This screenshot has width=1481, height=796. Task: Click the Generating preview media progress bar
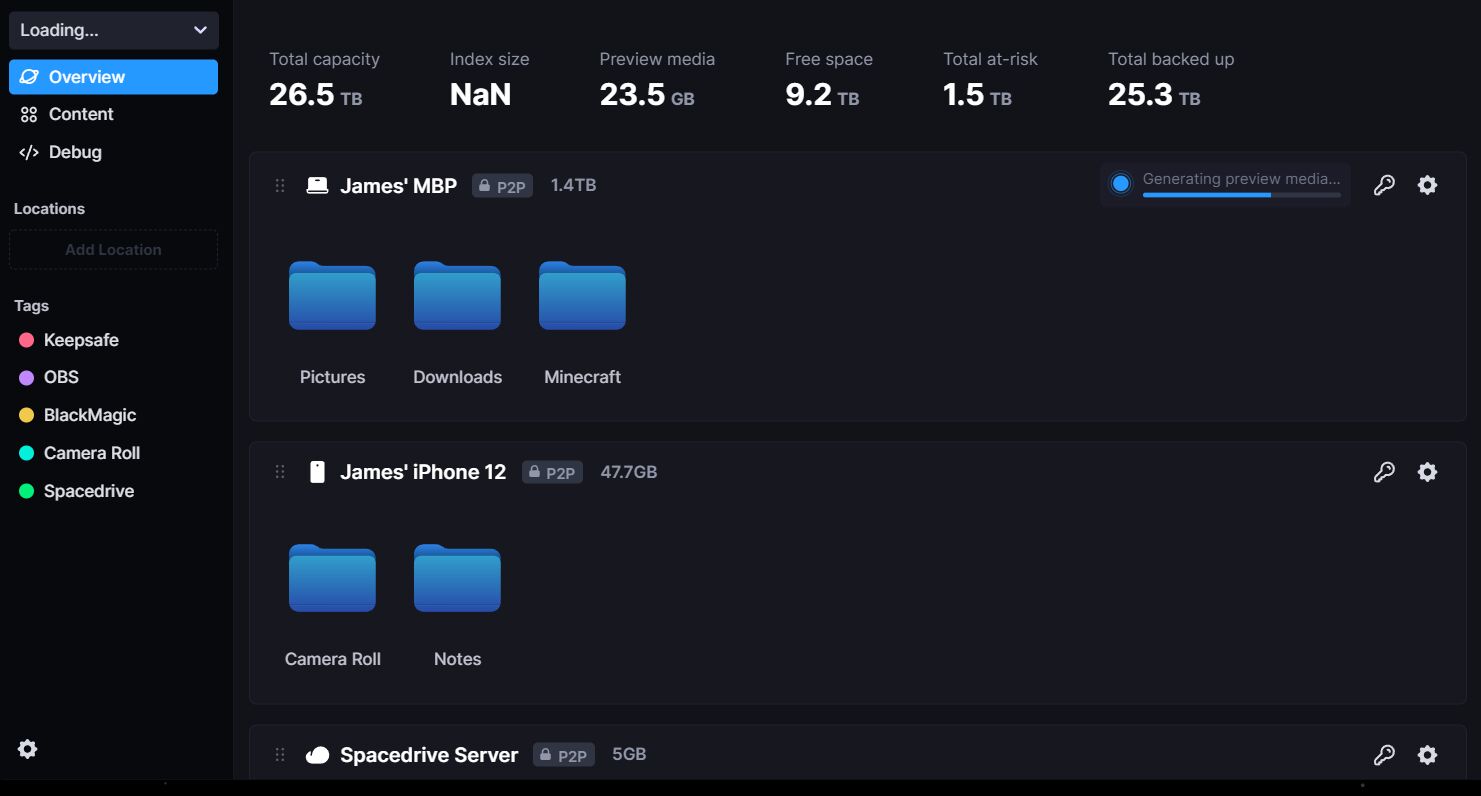click(x=1241, y=195)
